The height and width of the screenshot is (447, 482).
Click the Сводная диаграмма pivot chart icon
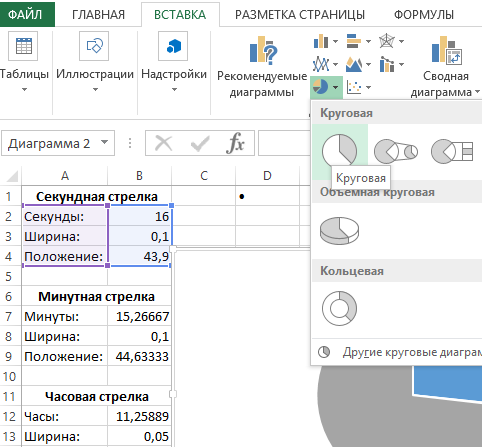[x=446, y=50]
